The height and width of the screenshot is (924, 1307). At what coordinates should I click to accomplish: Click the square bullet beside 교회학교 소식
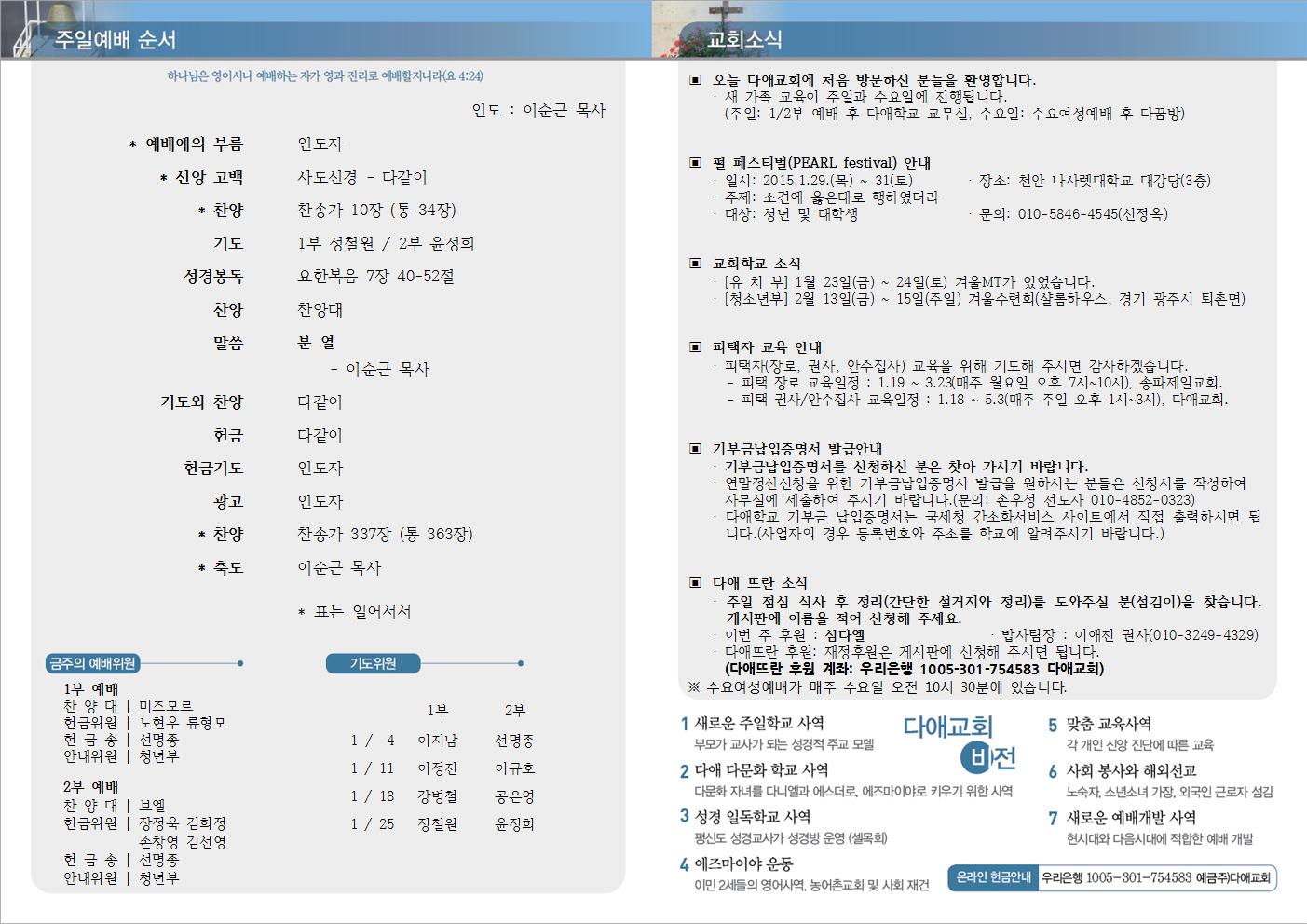[695, 264]
